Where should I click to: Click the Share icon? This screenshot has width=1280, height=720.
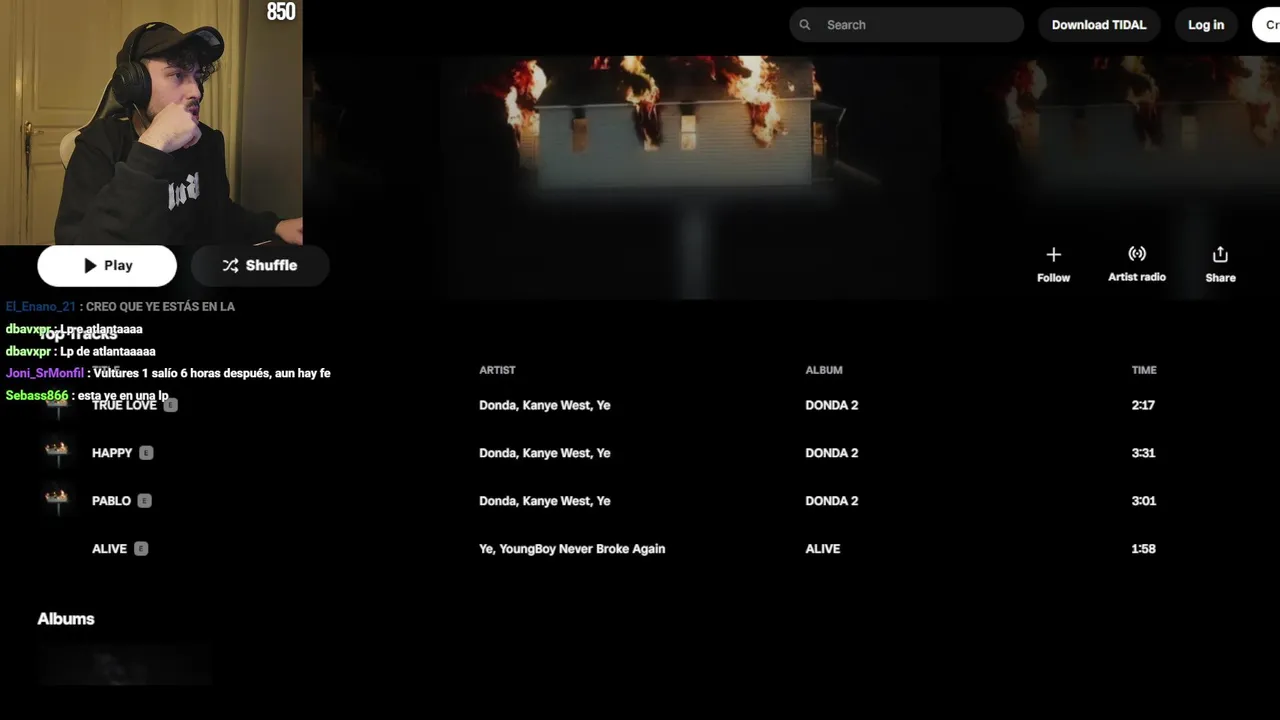click(1220, 255)
